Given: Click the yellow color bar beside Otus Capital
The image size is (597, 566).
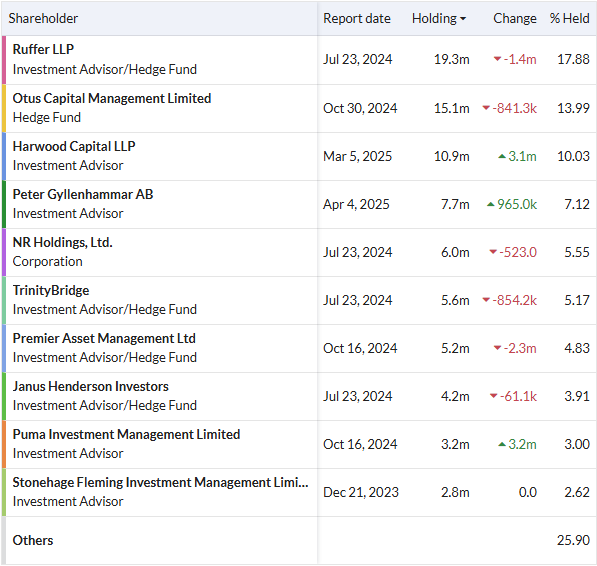Looking at the screenshot, I should pyautogui.click(x=4, y=108).
